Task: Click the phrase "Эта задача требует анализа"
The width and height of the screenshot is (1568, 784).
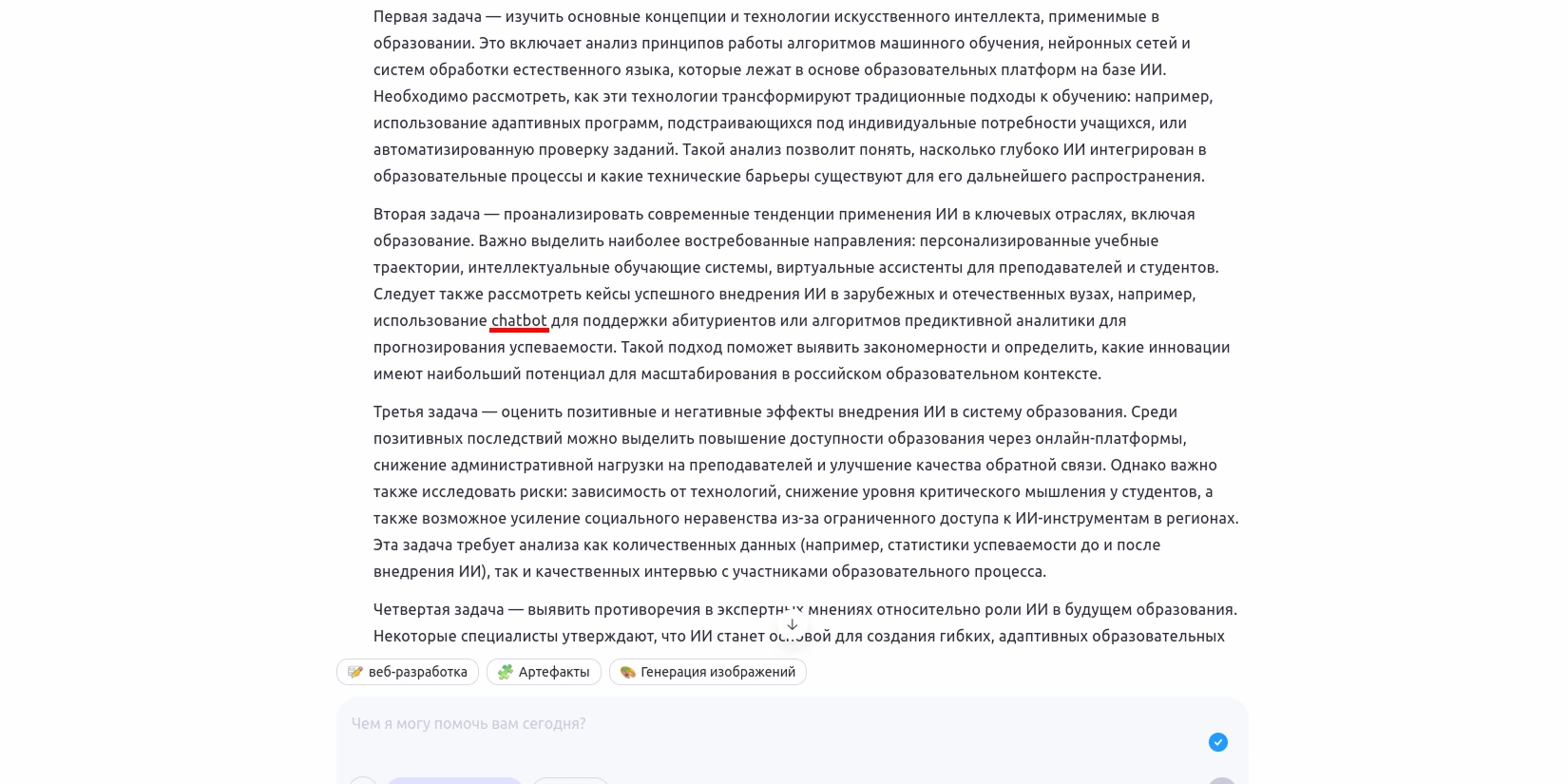Action: click(474, 545)
